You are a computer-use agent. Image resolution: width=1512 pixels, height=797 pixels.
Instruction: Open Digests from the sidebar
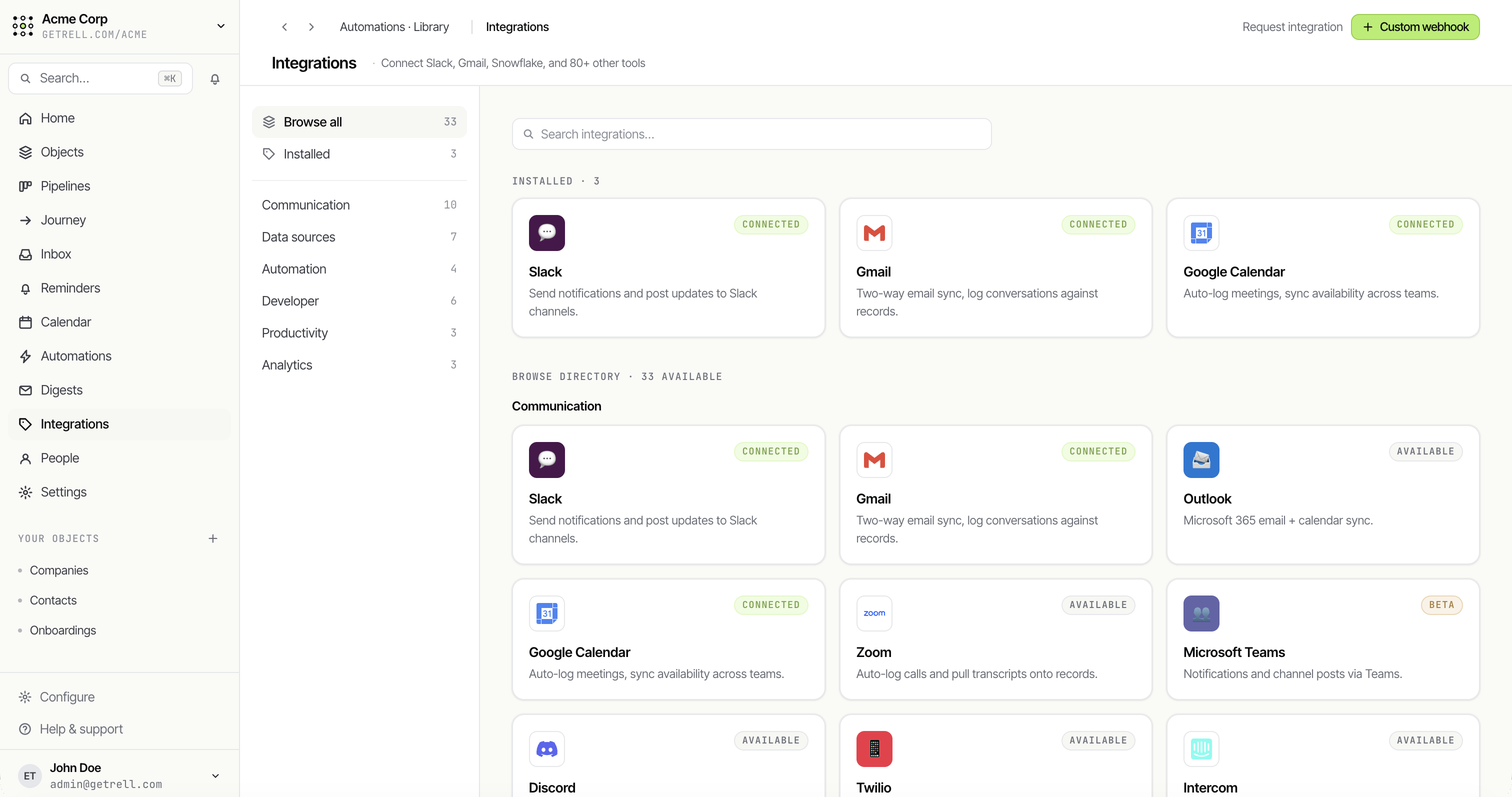[119, 390]
